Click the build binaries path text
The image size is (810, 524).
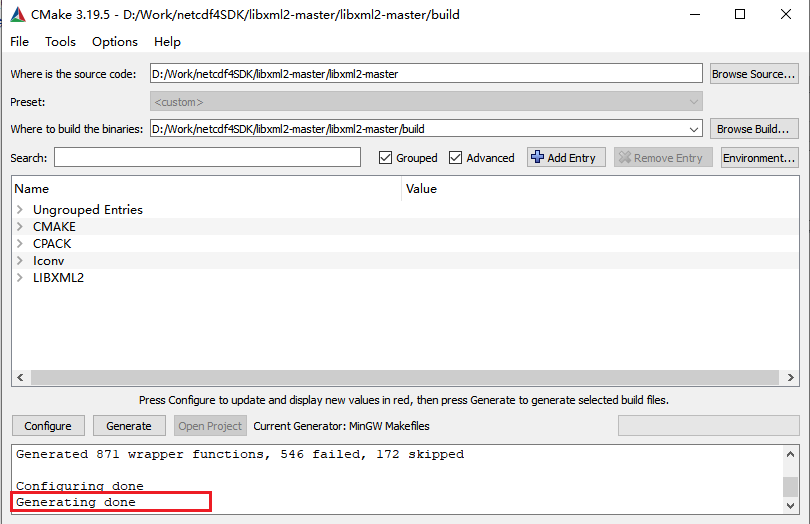tap(288, 129)
